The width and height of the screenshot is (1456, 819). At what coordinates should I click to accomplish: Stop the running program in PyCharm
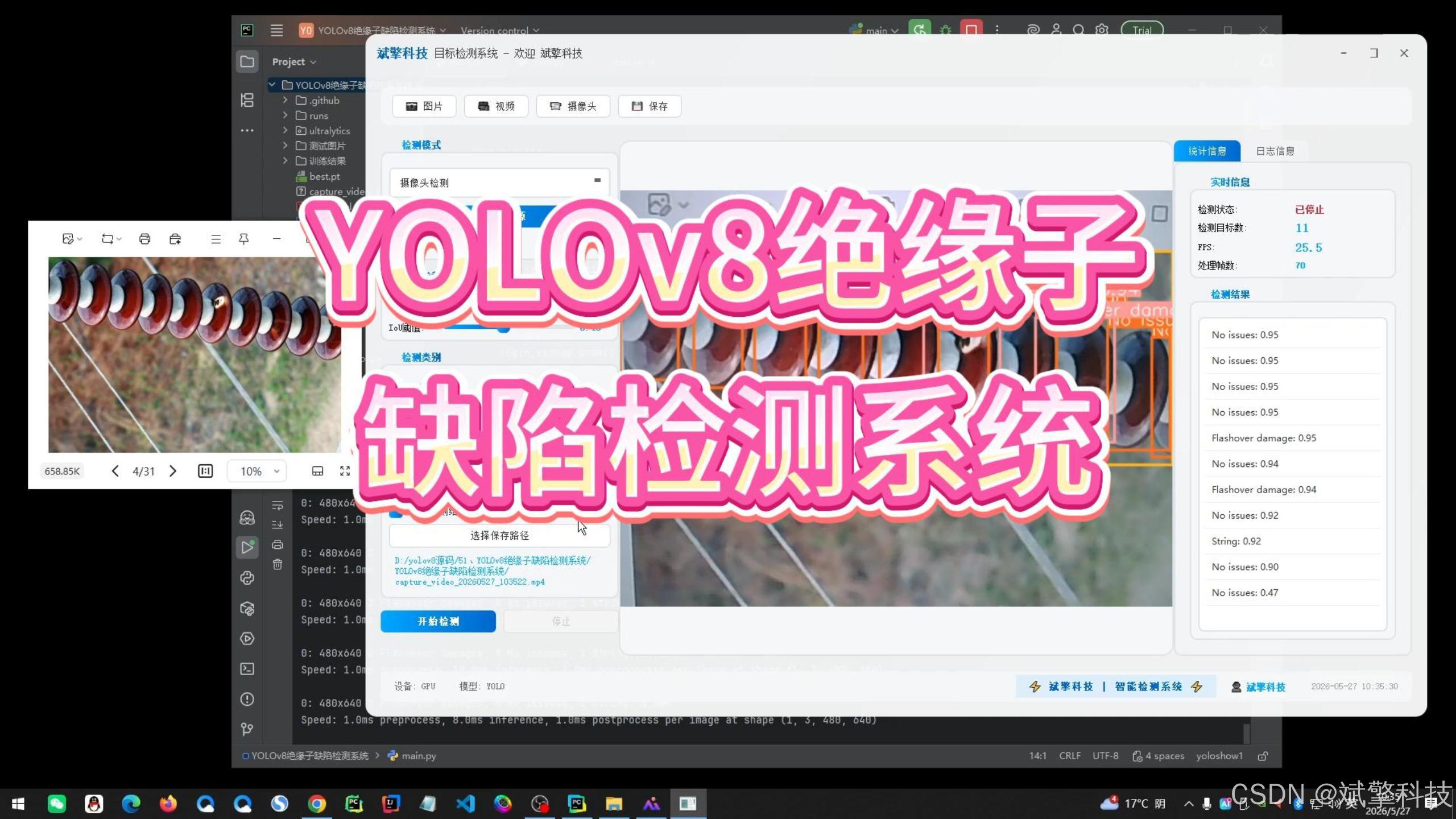coord(971,30)
